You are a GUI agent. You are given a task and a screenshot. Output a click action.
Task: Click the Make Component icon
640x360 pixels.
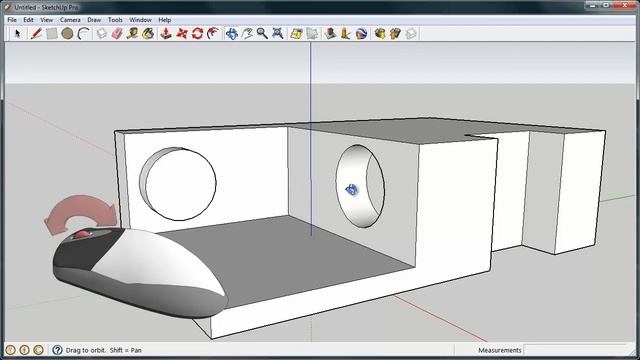(x=102, y=33)
